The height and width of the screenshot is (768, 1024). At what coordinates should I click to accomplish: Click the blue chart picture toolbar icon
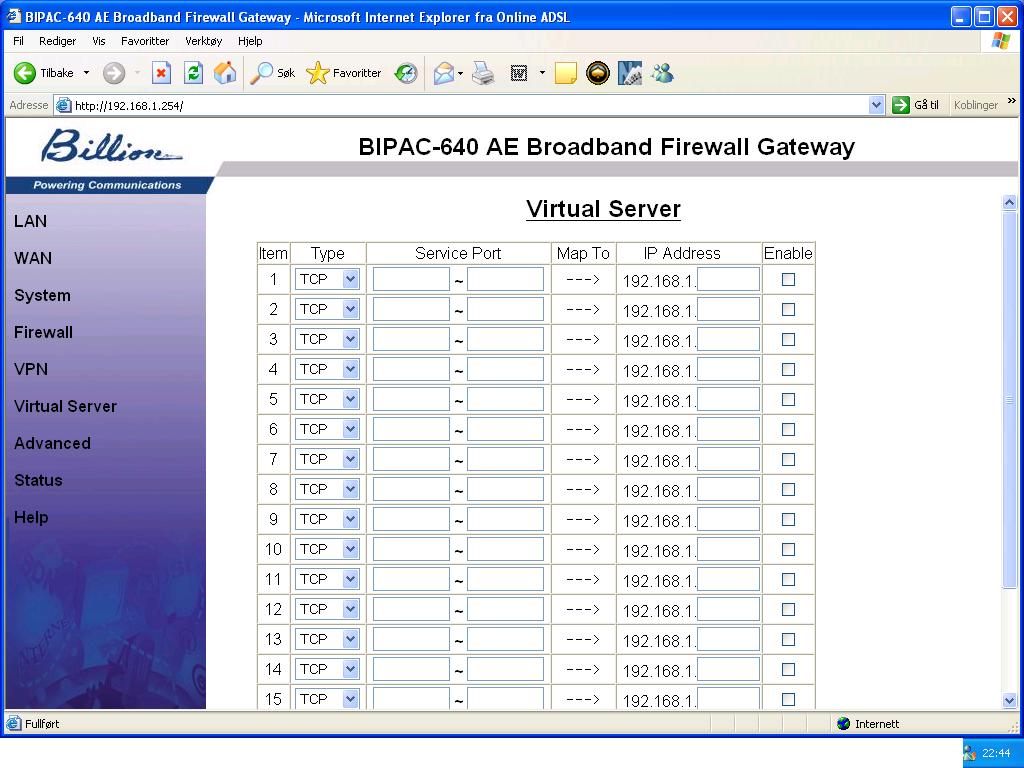tap(630, 73)
